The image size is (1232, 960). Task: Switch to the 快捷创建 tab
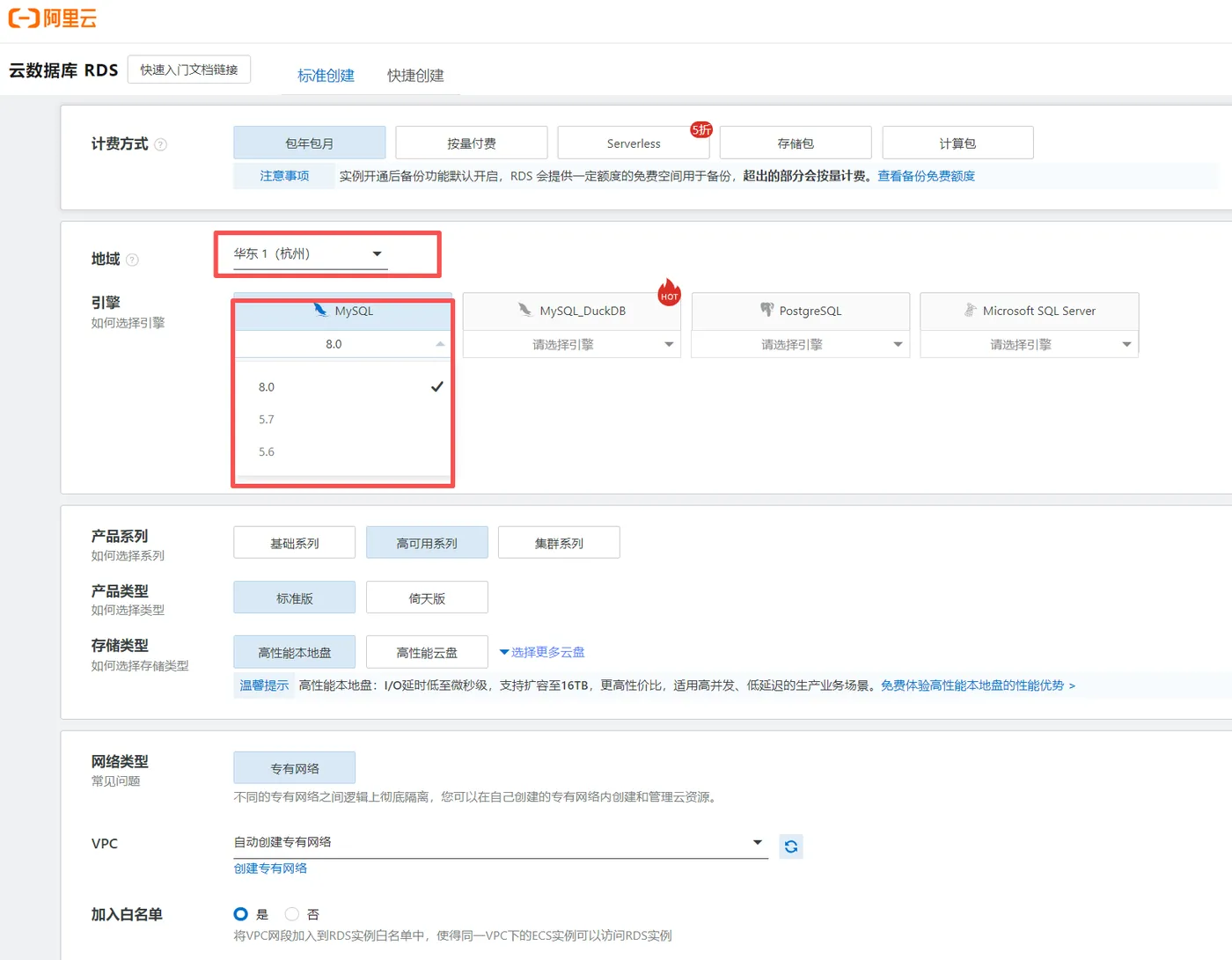415,76
